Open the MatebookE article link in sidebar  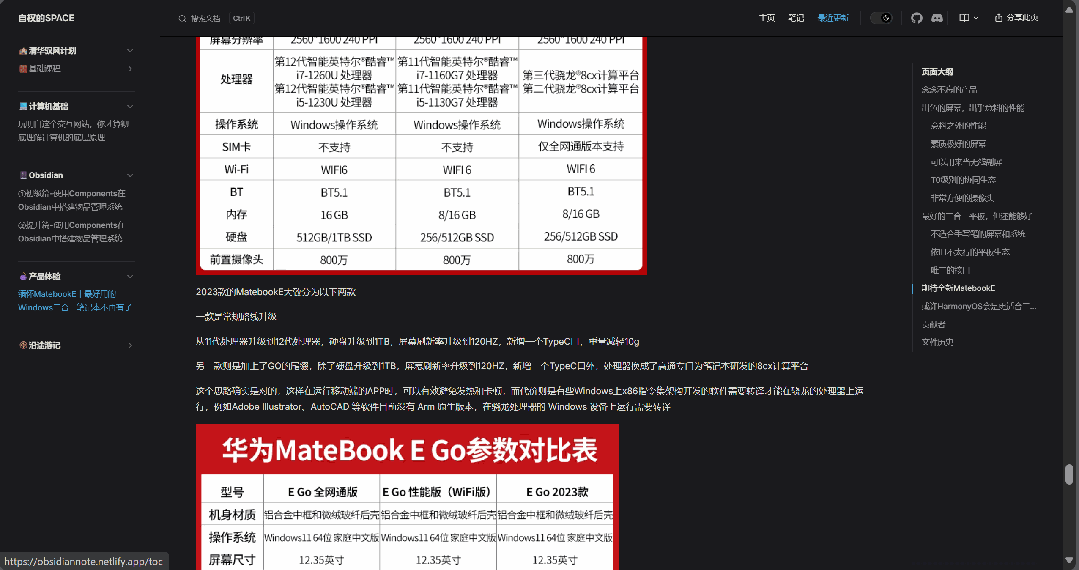[75, 301]
